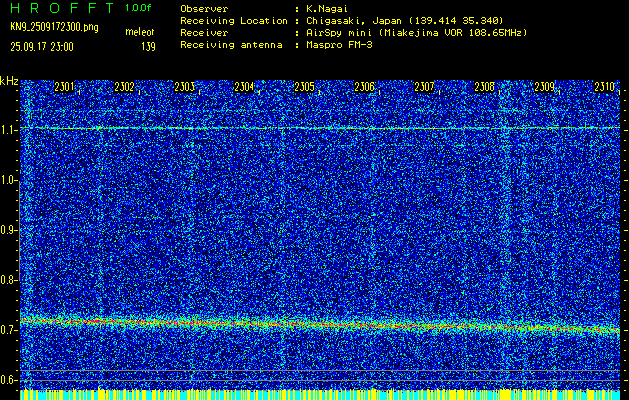Click the 0.8 frequency axis label
The width and height of the screenshot is (629, 400).
(x=7, y=280)
